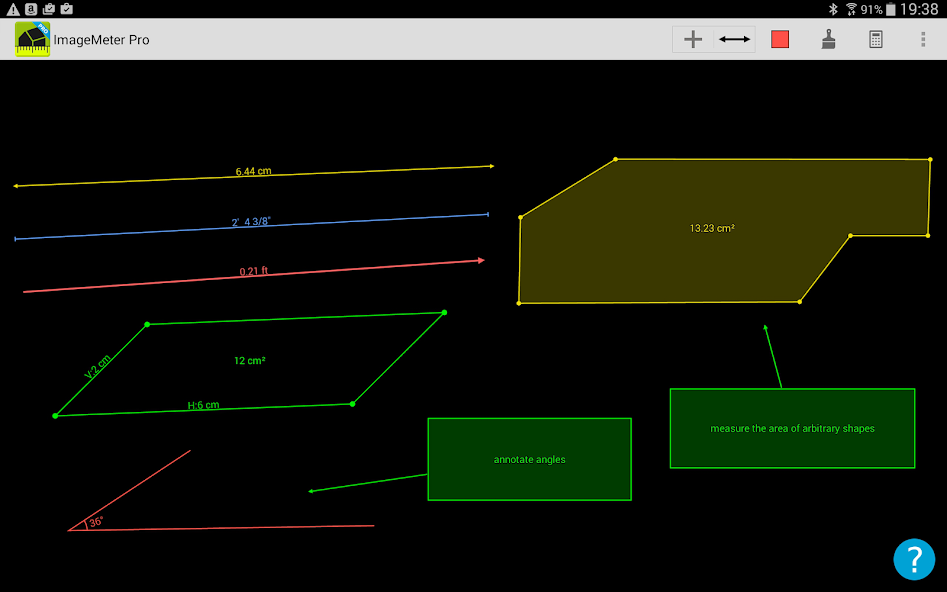This screenshot has height=592, width=947.
Task: Open the calculator icon
Action: coord(875,39)
